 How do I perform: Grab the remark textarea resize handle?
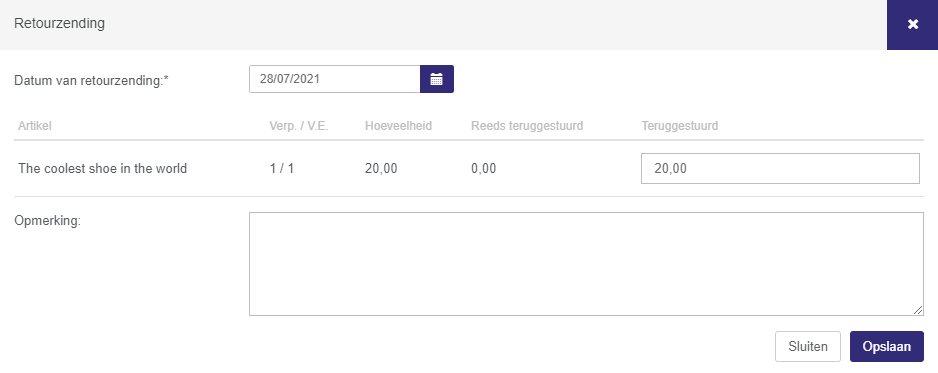pyautogui.click(x=918, y=310)
